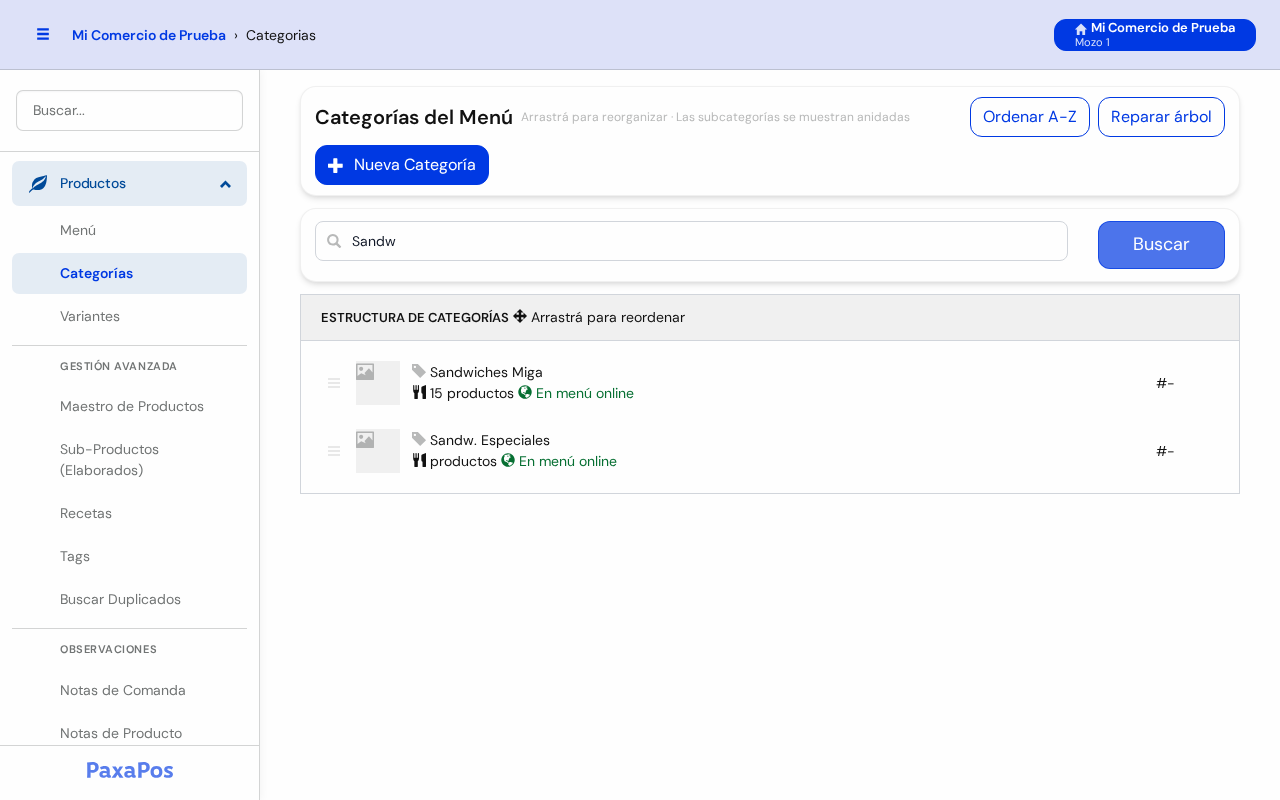The image size is (1280, 800).
Task: Select Categorías in the sidebar
Action: (x=129, y=273)
